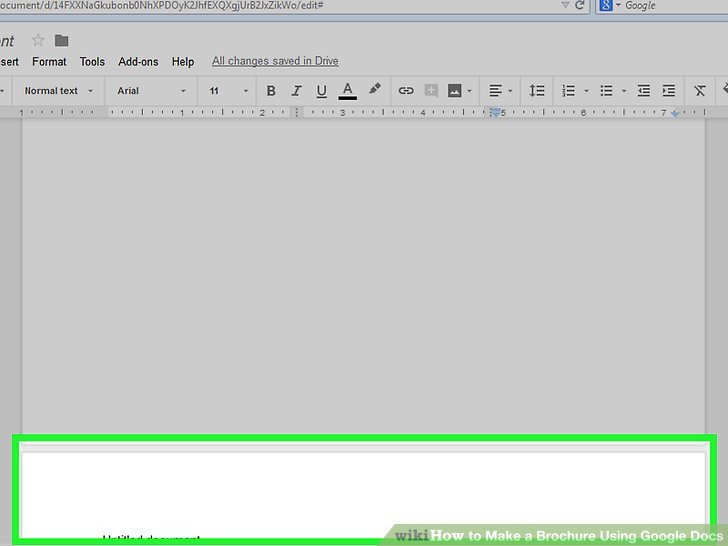Click the decrease indent icon
Screen dimensions: 728x546
pos(644,91)
